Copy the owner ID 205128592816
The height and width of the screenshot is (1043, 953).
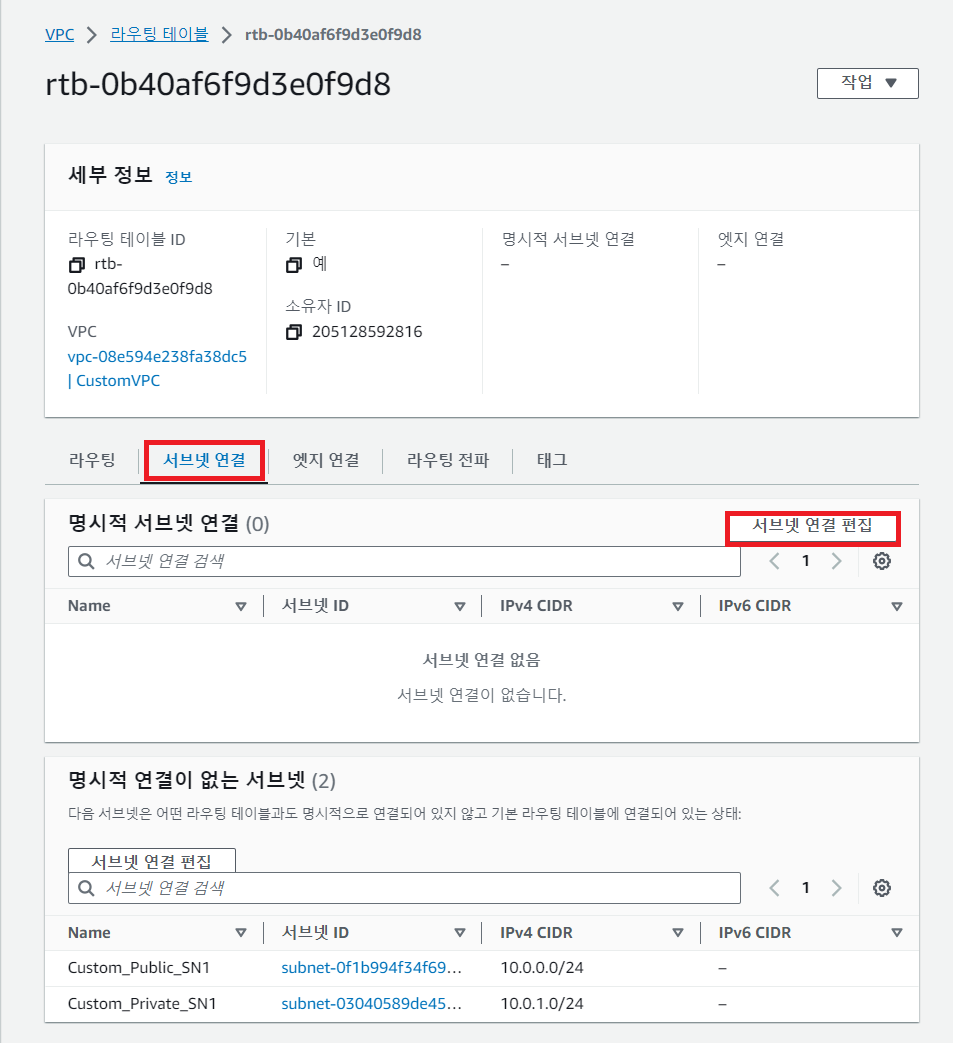coord(293,332)
